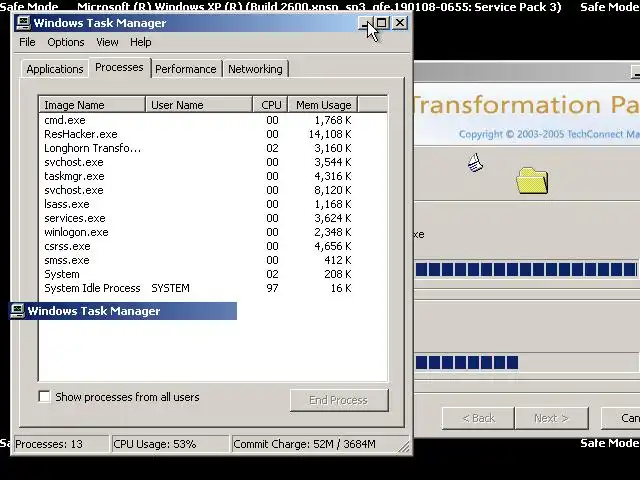Select the Longhorn Transfo... process
This screenshot has height=480, width=640.
(x=213, y=148)
